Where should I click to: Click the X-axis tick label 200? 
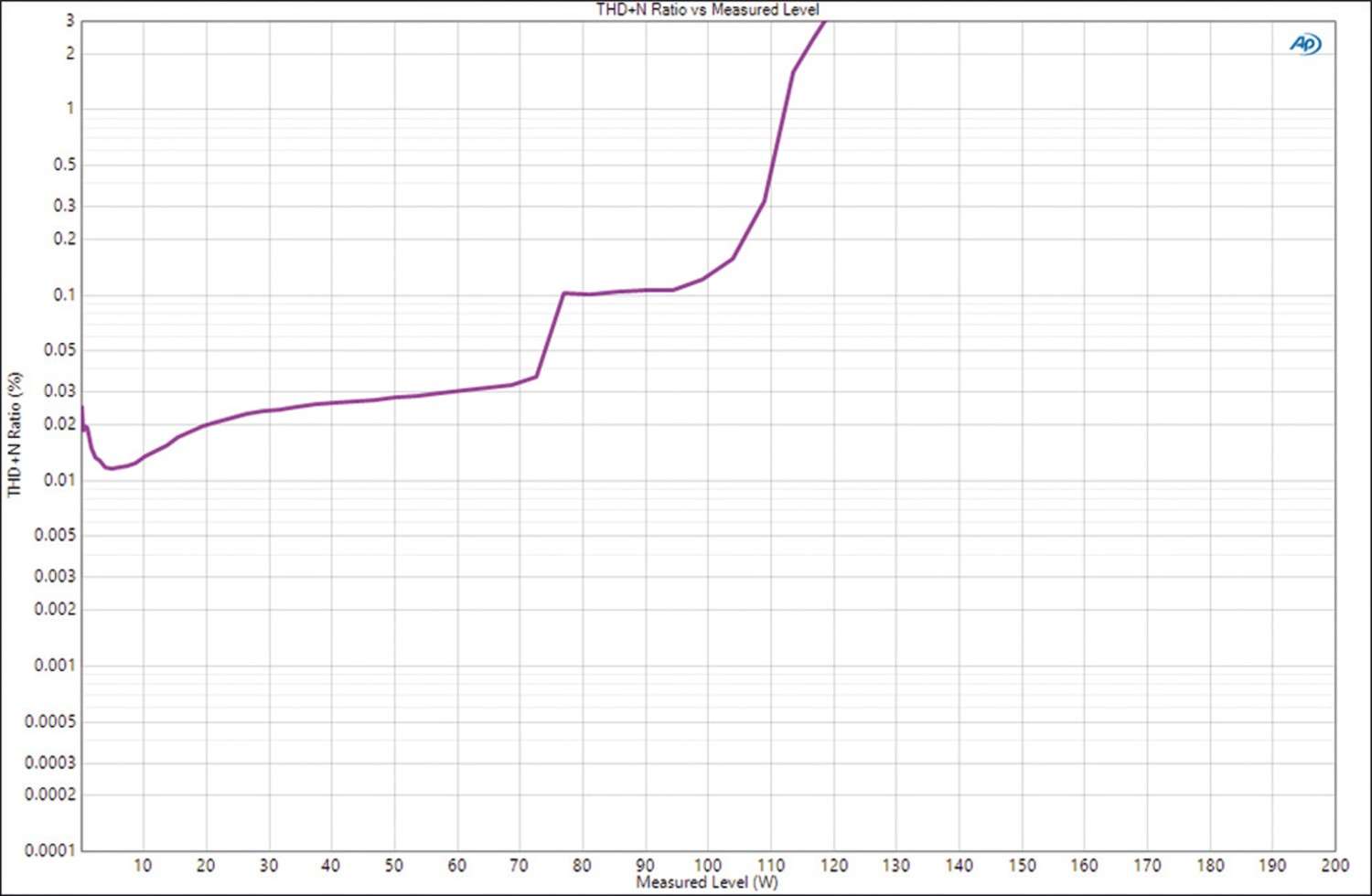click(x=1334, y=865)
